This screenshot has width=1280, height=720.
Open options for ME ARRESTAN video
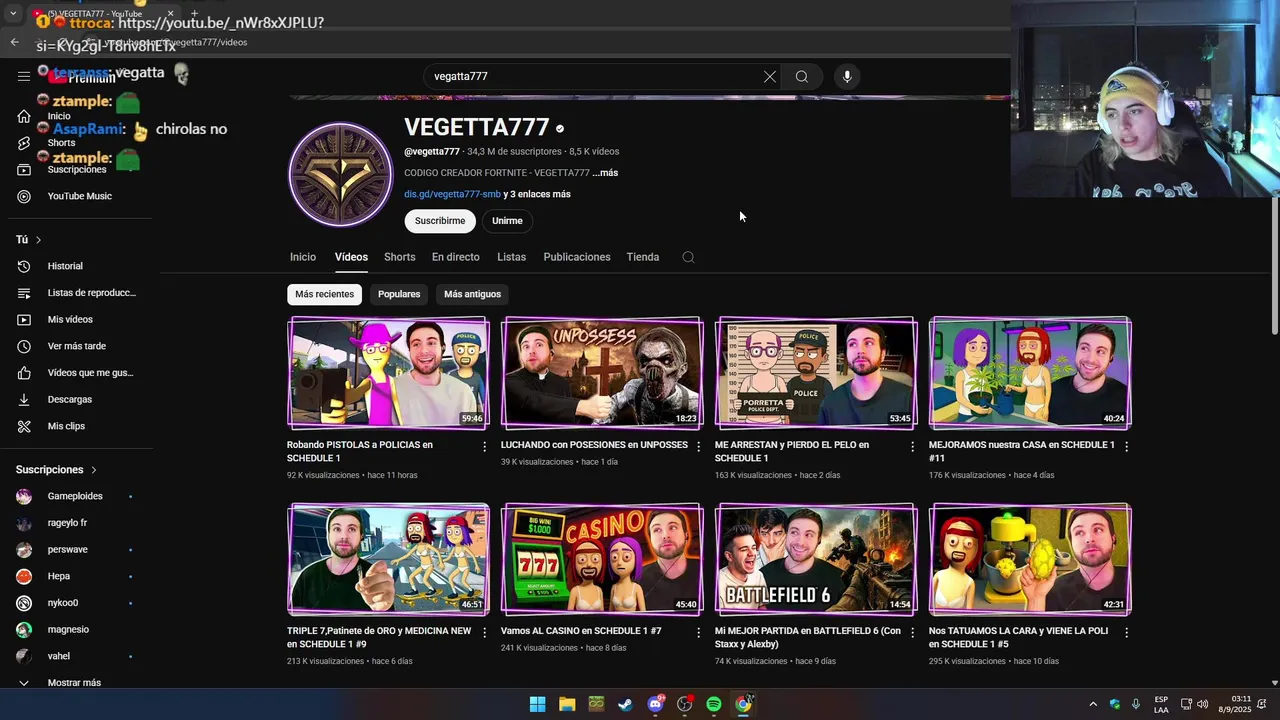point(912,446)
